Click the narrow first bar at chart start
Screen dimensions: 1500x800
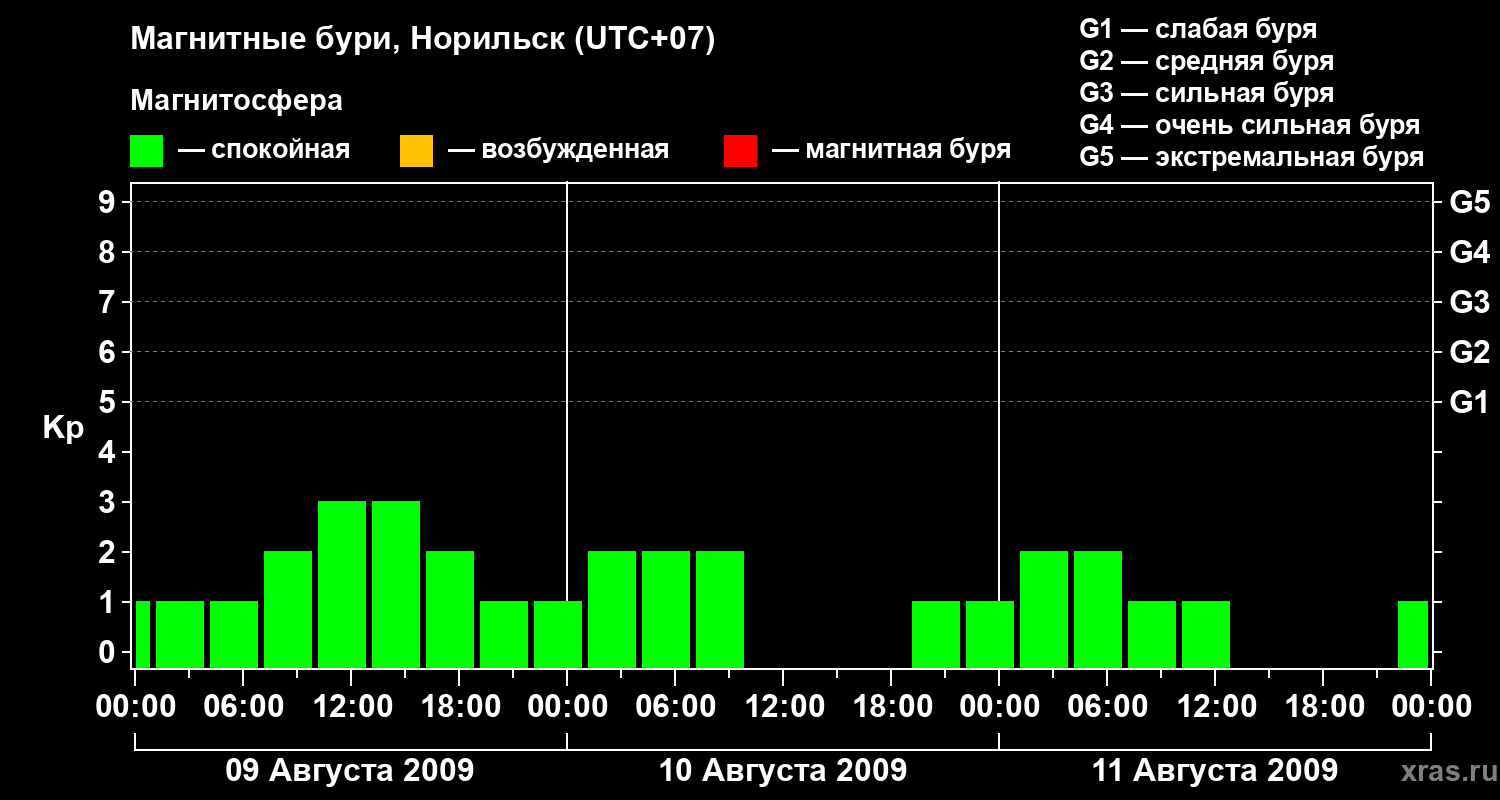[x=142, y=634]
